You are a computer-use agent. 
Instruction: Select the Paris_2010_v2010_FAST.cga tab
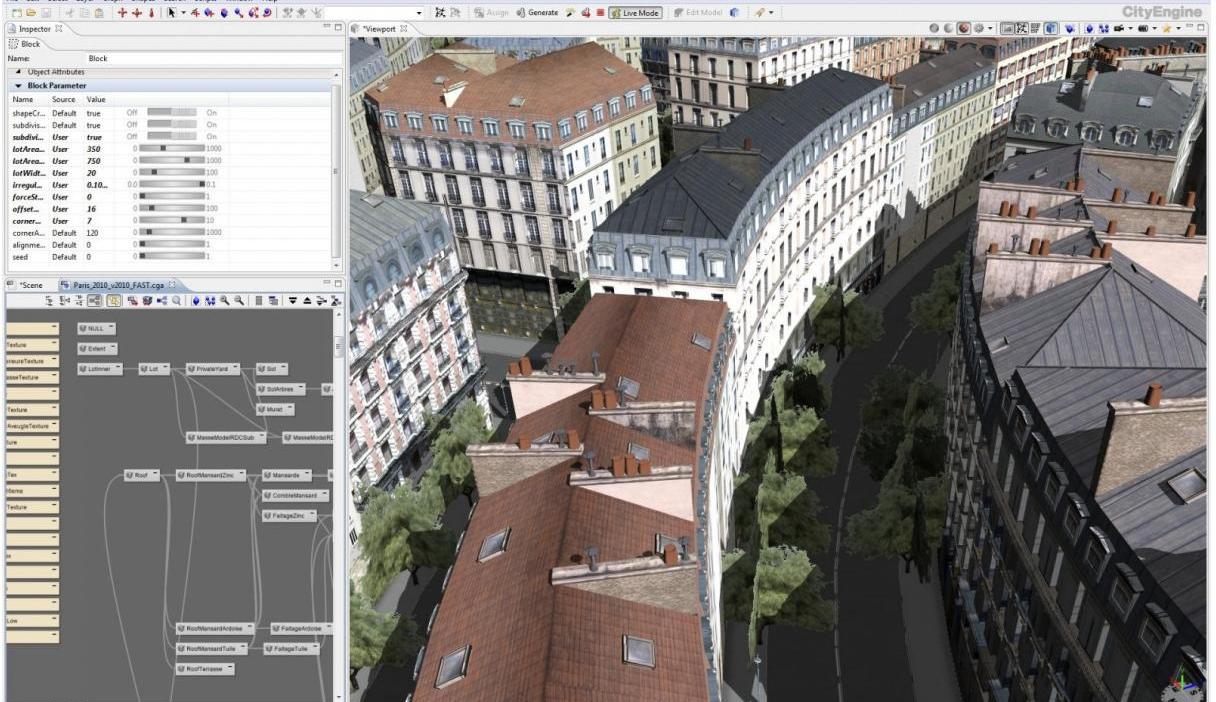[116, 285]
